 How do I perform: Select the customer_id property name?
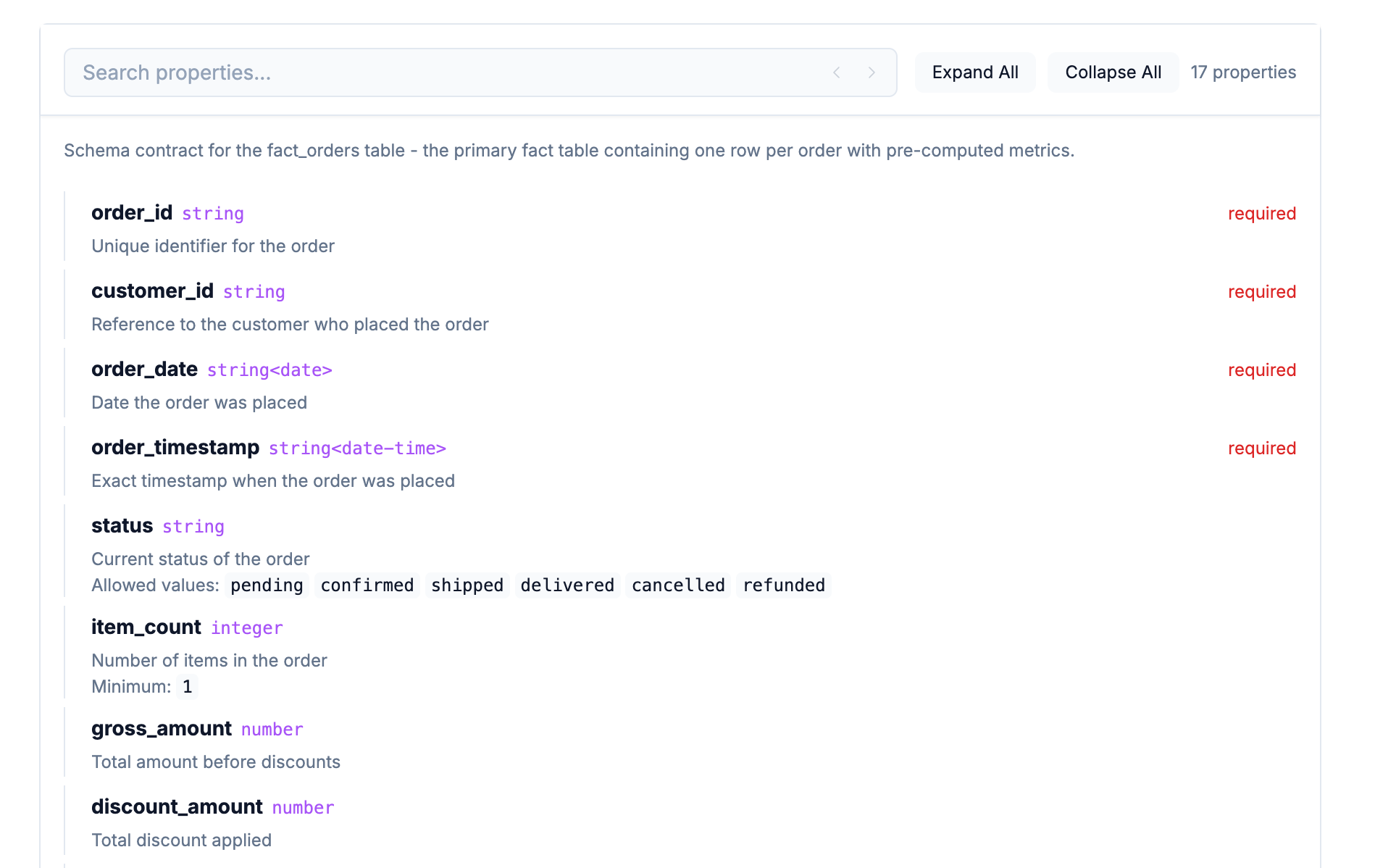[x=152, y=291]
